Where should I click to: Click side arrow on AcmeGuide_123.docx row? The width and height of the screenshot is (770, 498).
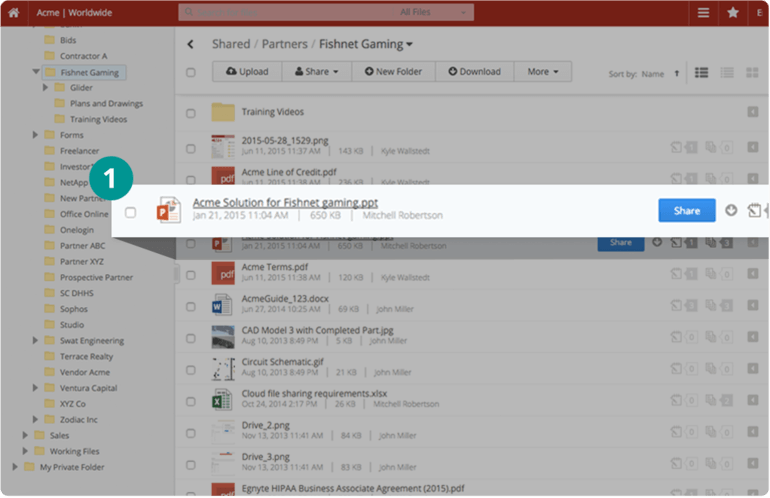pos(752,305)
